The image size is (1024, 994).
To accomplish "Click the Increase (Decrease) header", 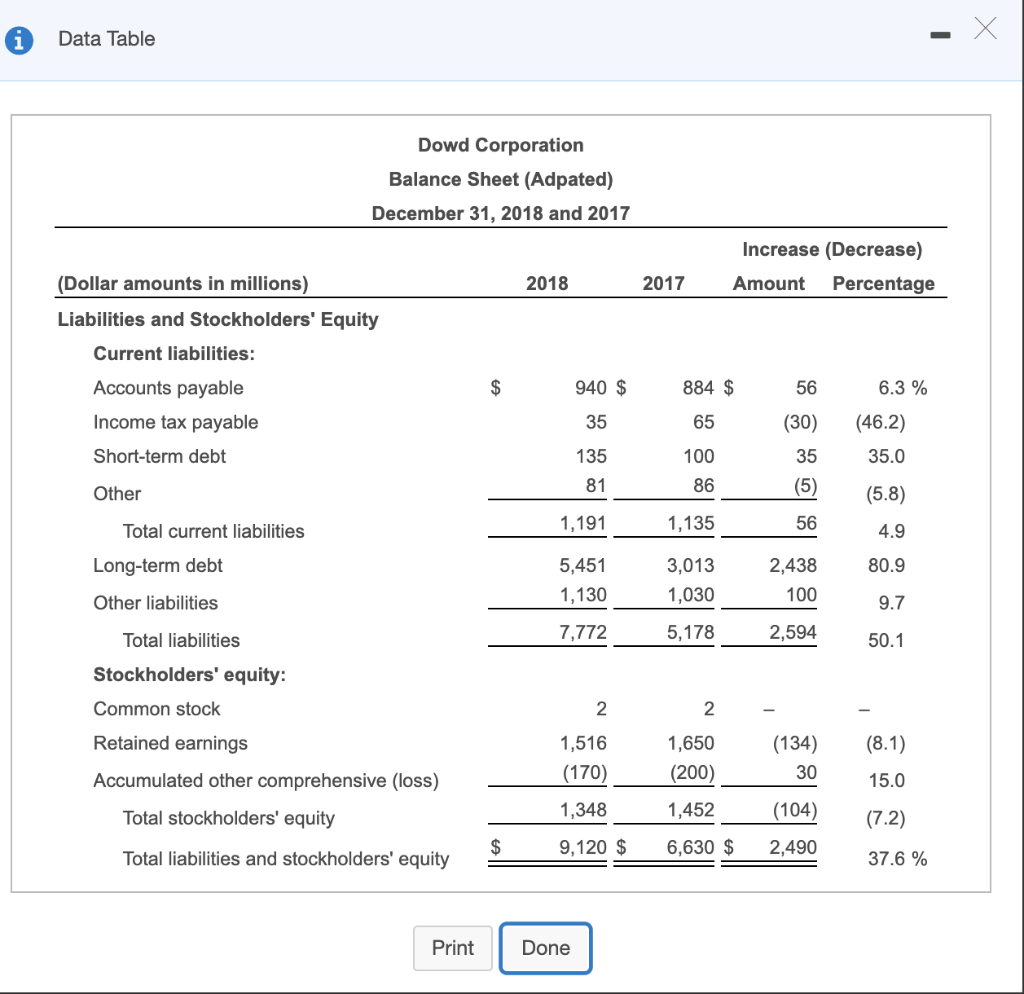I will pos(833,249).
